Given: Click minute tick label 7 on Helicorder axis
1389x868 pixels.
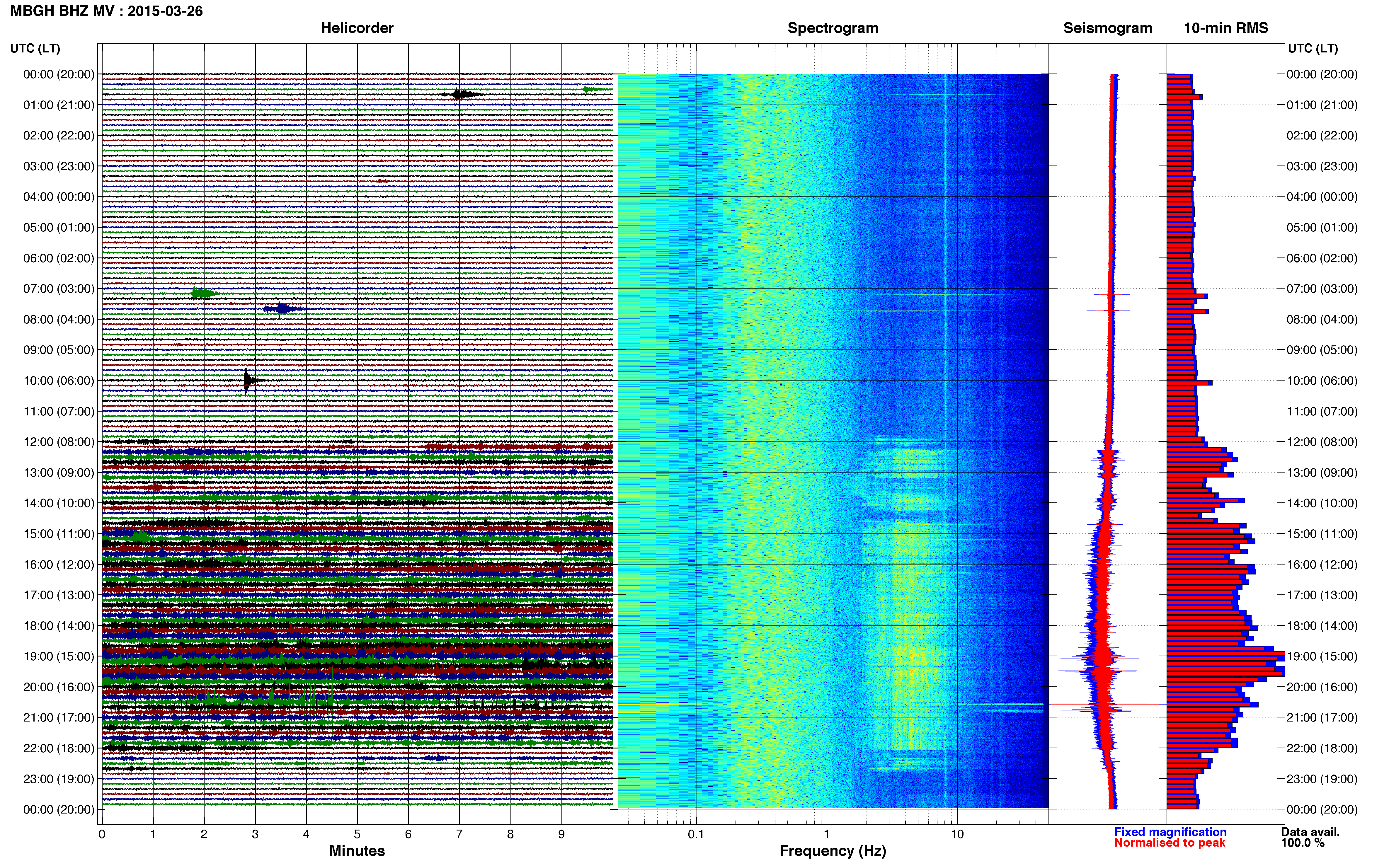Looking at the screenshot, I should point(459,834).
